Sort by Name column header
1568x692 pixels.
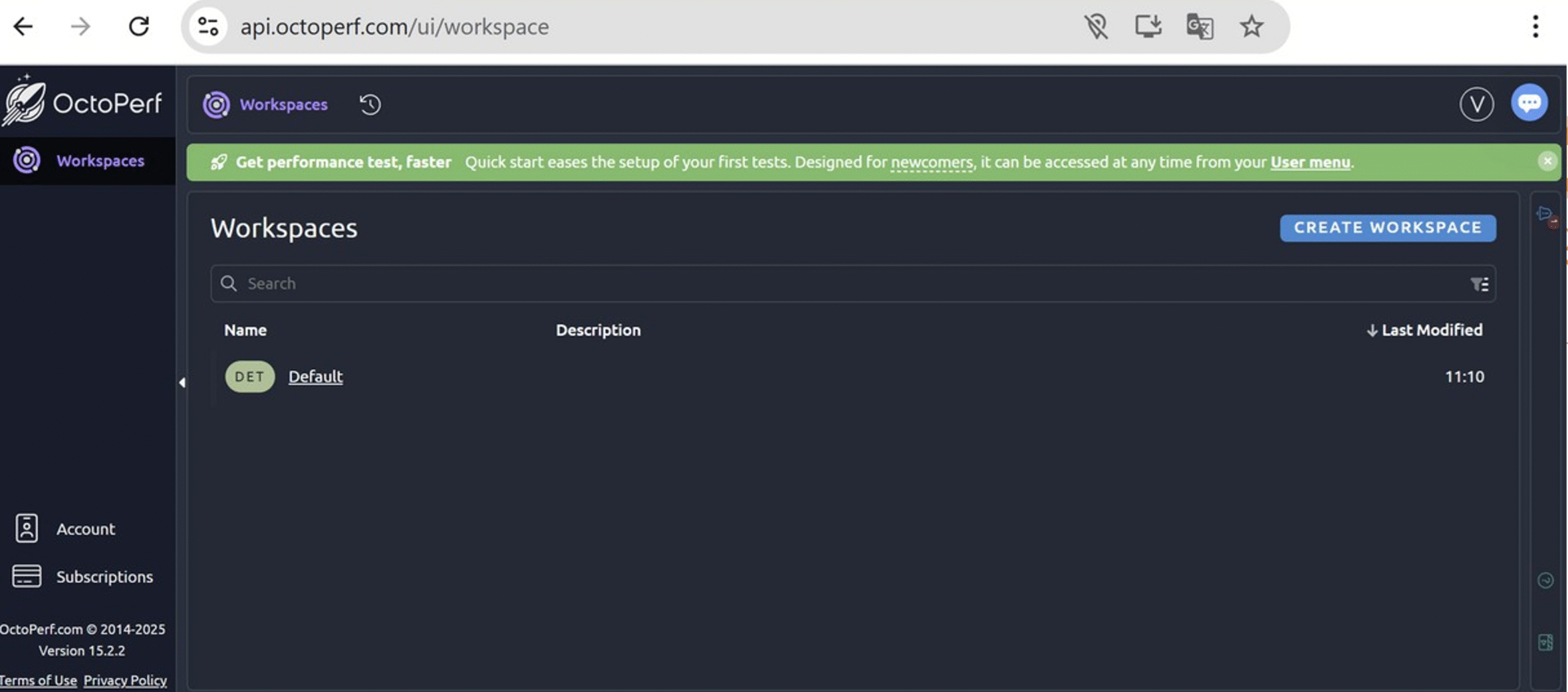click(x=245, y=330)
